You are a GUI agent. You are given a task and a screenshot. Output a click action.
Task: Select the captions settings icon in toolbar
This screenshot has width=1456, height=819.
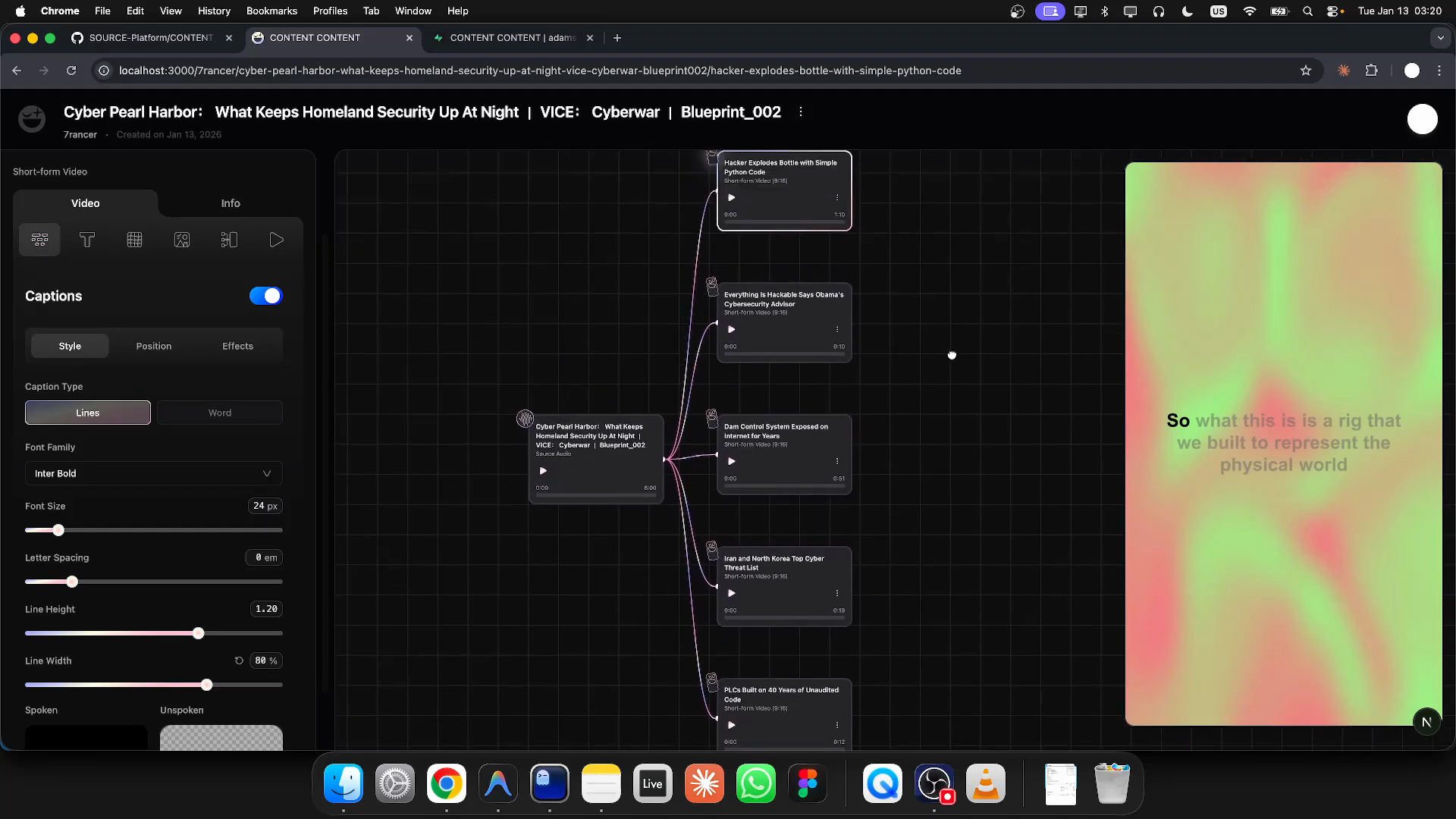point(39,240)
